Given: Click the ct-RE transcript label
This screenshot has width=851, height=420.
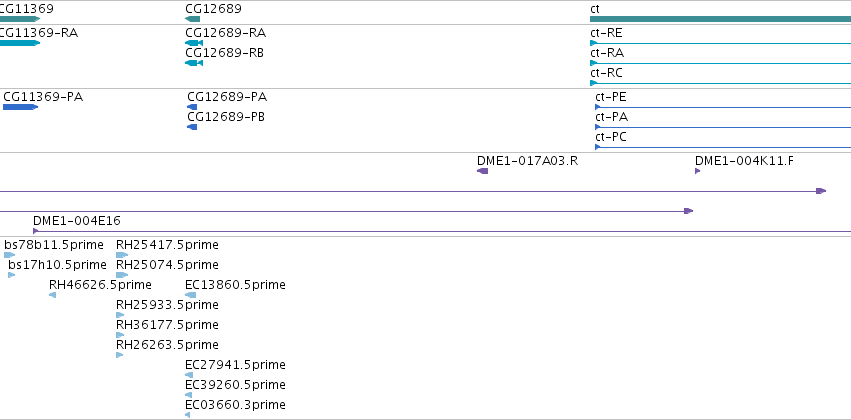Looking at the screenshot, I should pos(606,33).
